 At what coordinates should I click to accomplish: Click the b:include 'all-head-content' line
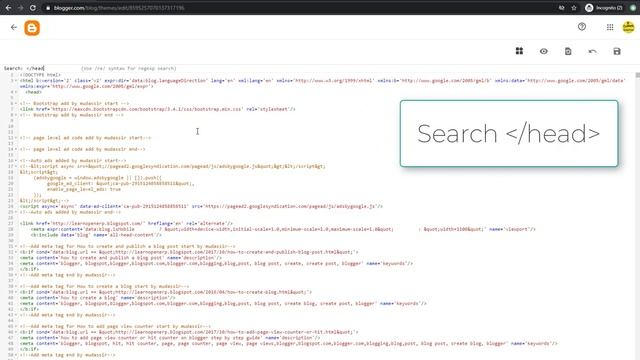click(96, 235)
